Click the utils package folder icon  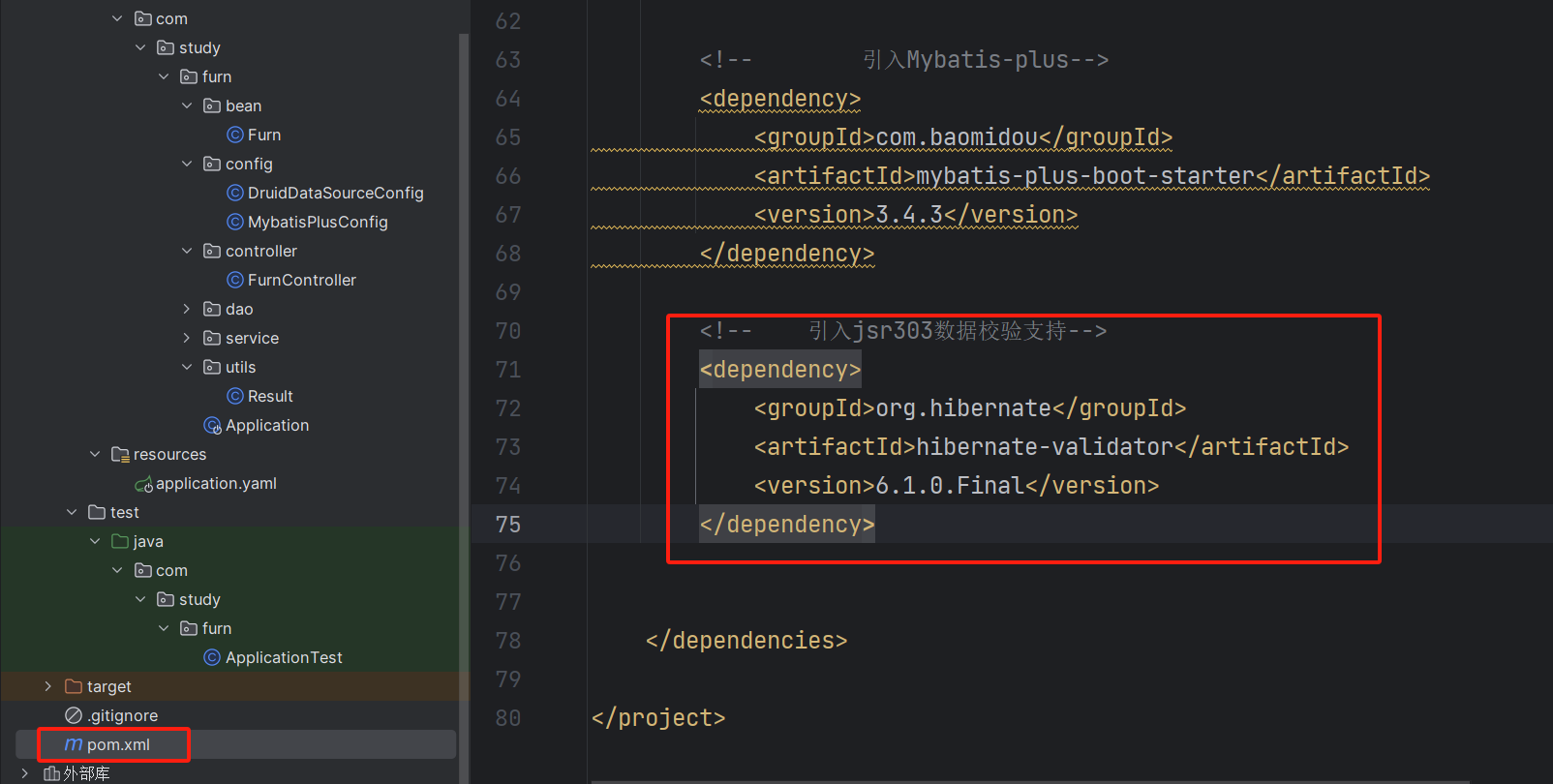212,367
